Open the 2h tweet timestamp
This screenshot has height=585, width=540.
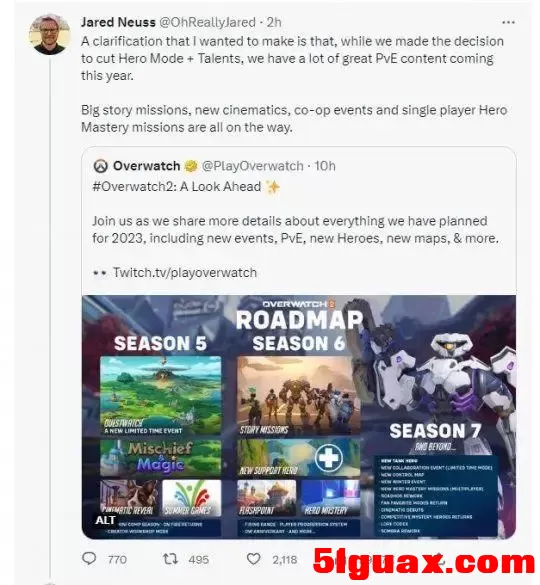pos(274,22)
